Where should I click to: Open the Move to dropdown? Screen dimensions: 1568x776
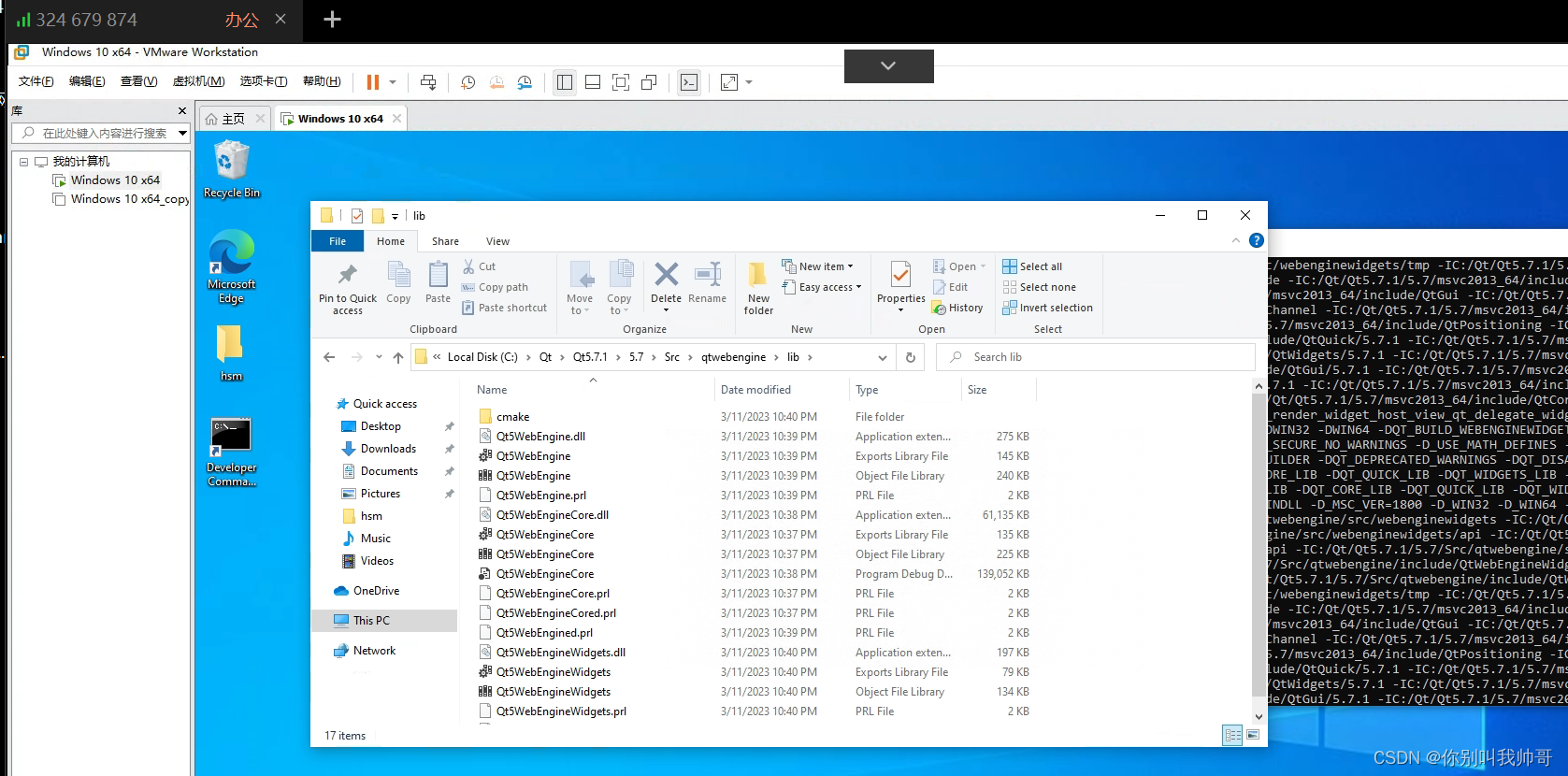click(x=580, y=288)
